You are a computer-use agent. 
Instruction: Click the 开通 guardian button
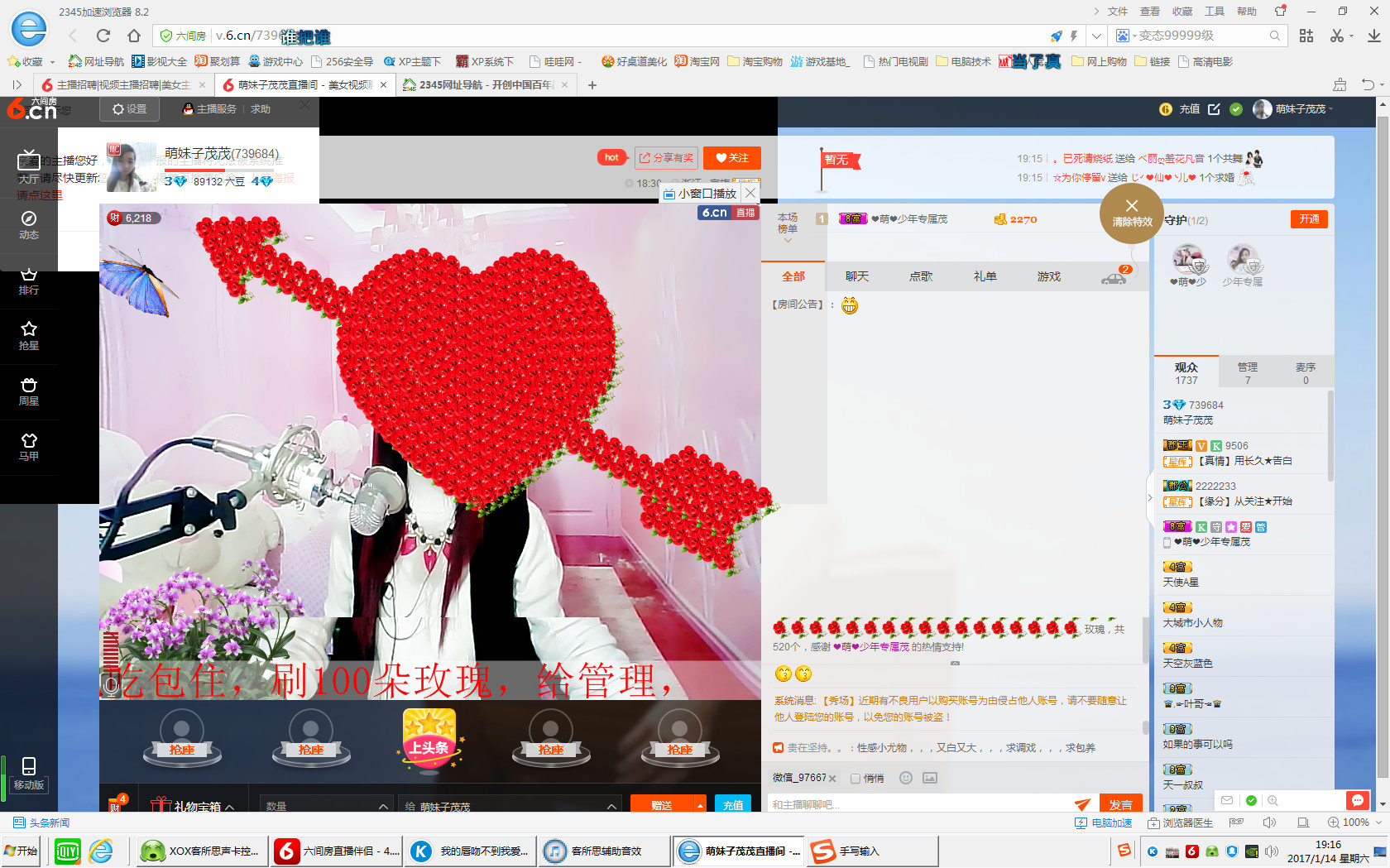pyautogui.click(x=1309, y=219)
